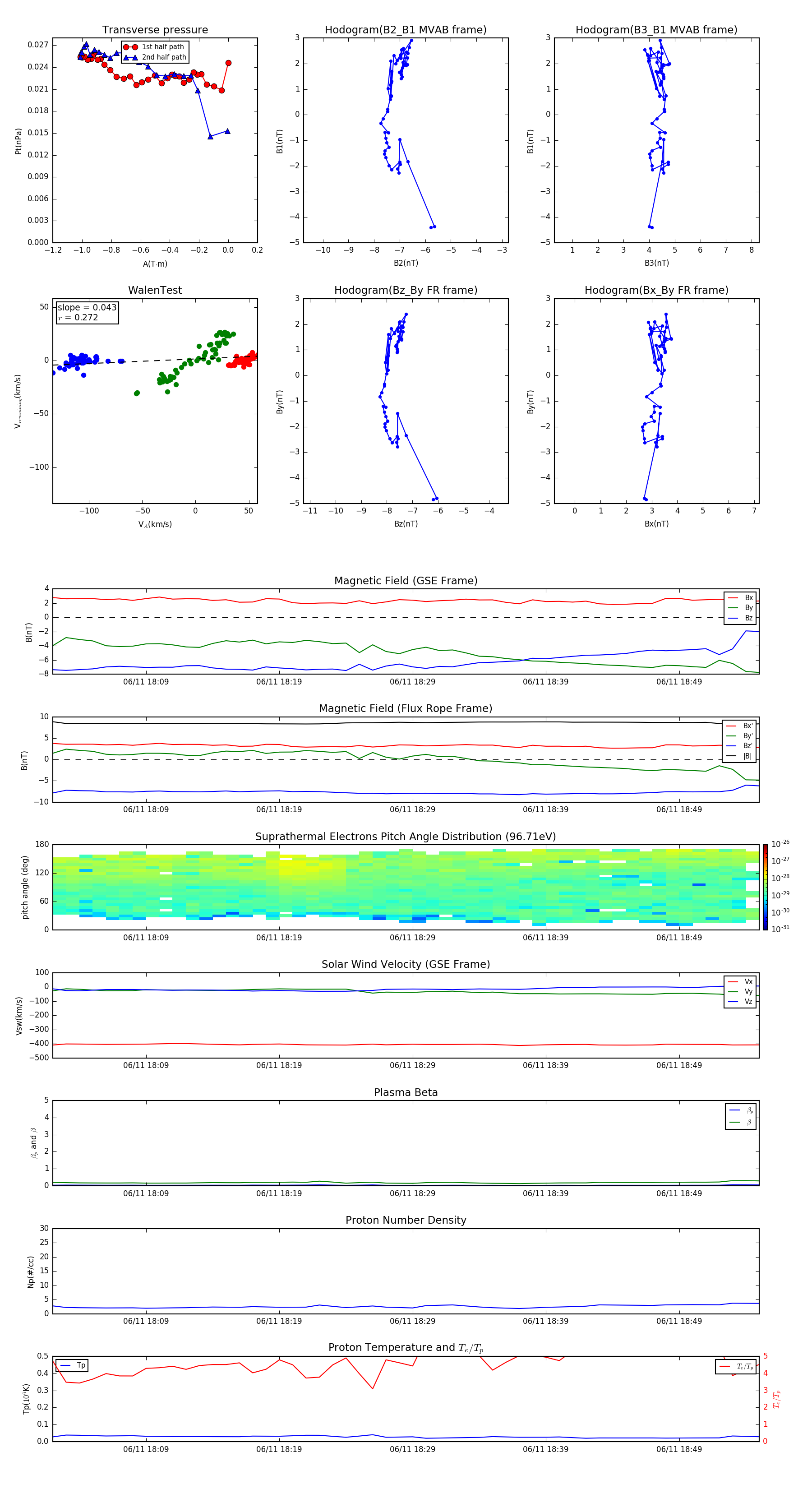812x1489 pixels.
Task: Click the 'Proton Temperature and Te/Tp' title
Action: tap(406, 1349)
